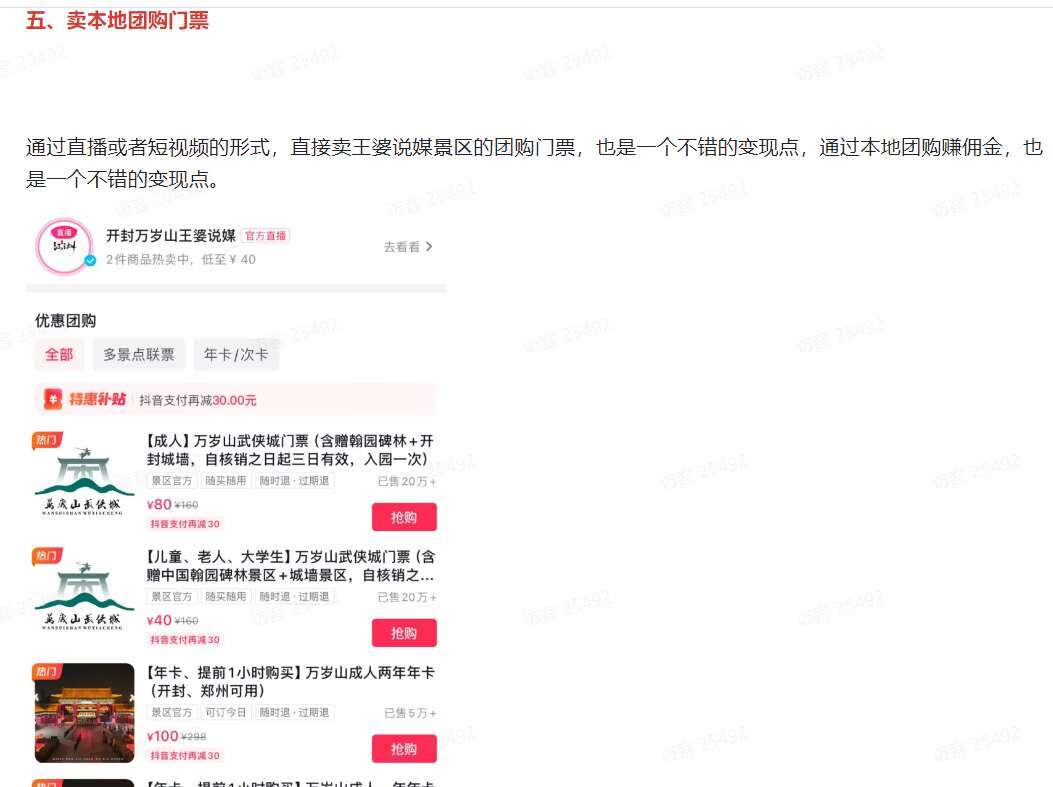Open the night-view thumbnail of the two-year card
1053x787 pixels.
[84, 714]
